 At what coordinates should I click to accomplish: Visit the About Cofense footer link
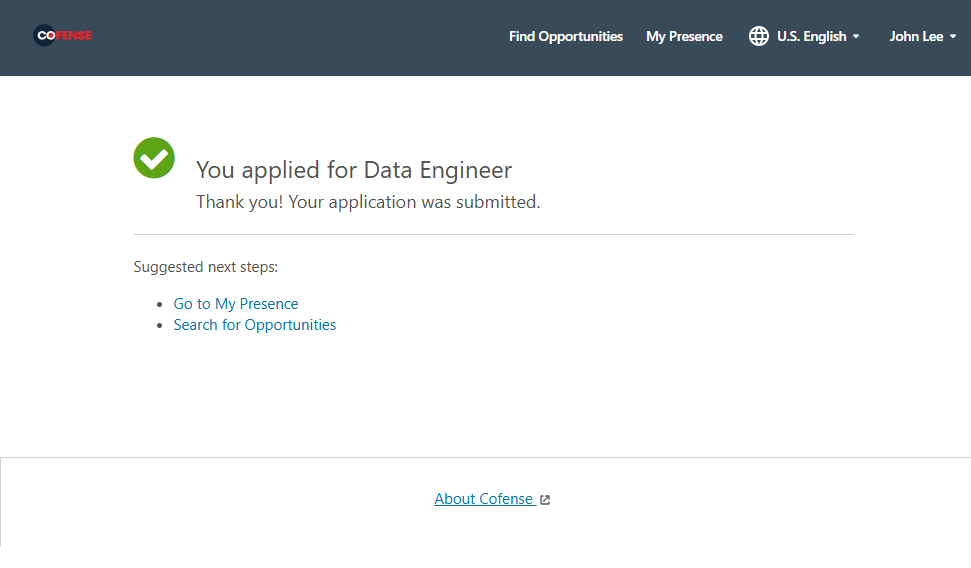click(x=483, y=499)
